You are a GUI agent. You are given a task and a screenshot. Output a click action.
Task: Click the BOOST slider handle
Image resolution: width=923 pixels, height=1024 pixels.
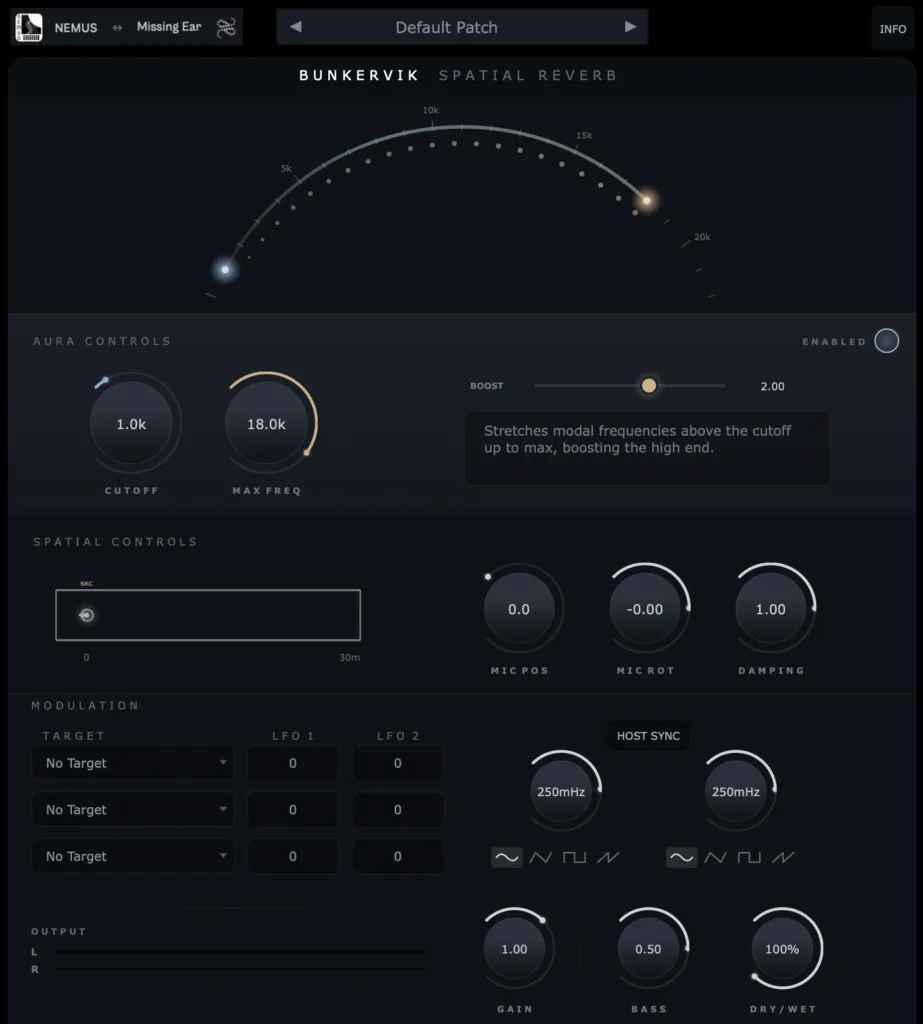click(x=648, y=385)
